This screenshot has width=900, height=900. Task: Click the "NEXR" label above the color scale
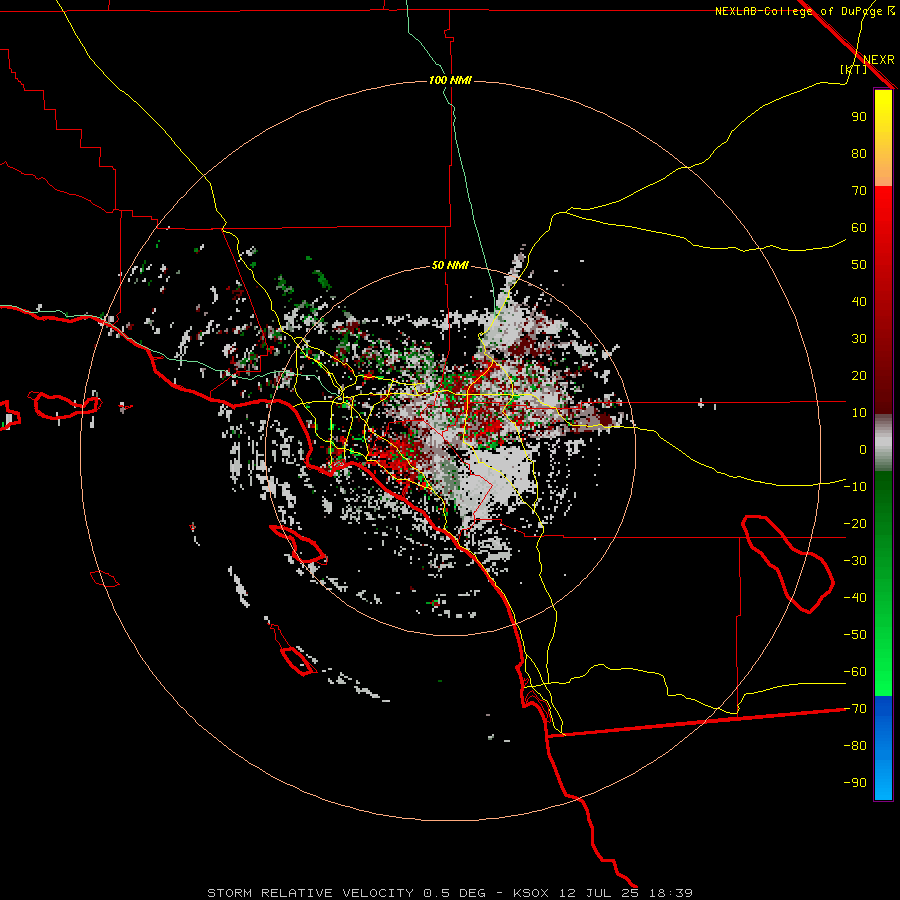(x=879, y=60)
